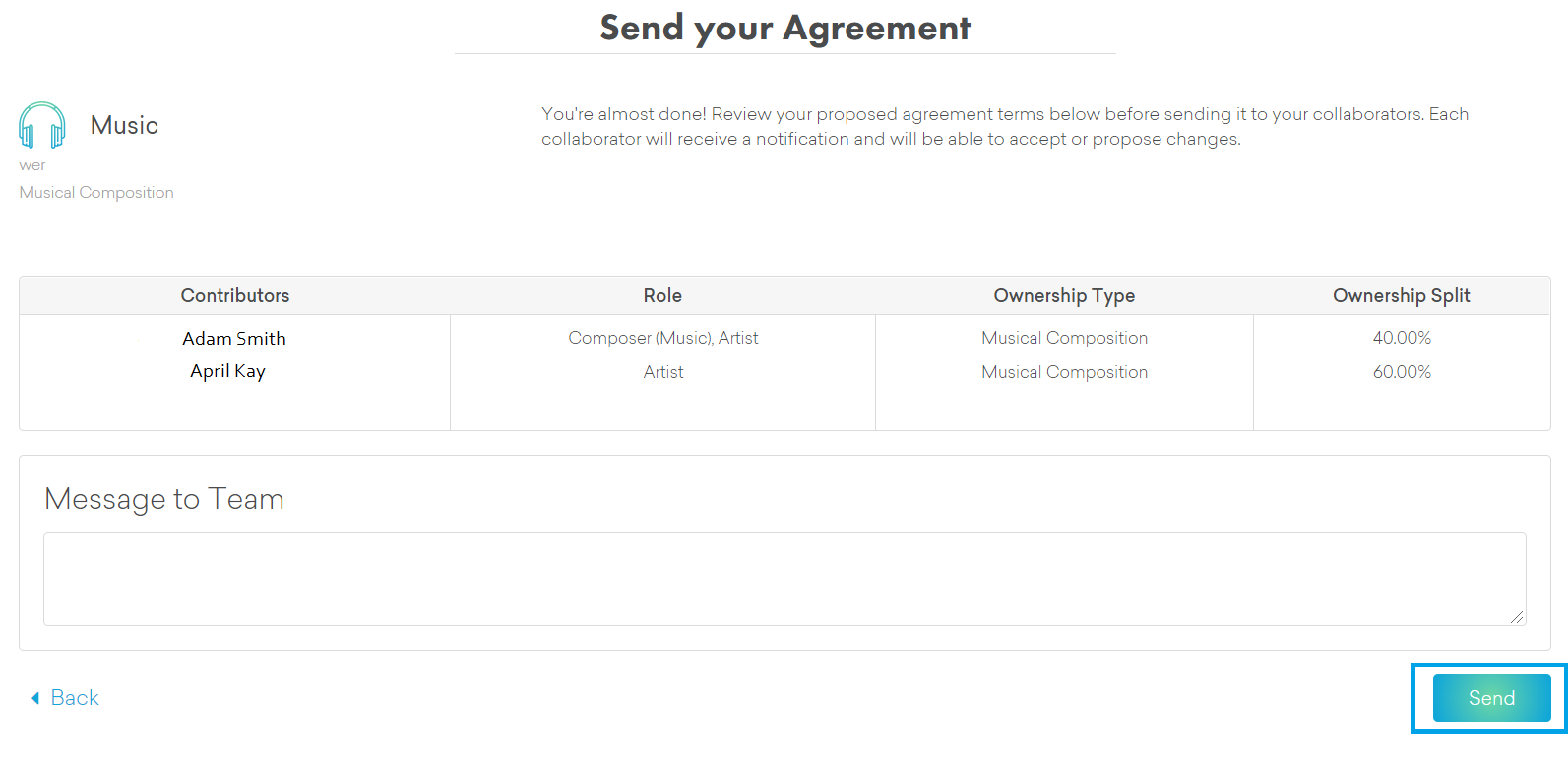Click Adam Smith's Composer (Music), Artist role
Image resolution: width=1568 pixels, height=758 pixels.
tap(662, 338)
